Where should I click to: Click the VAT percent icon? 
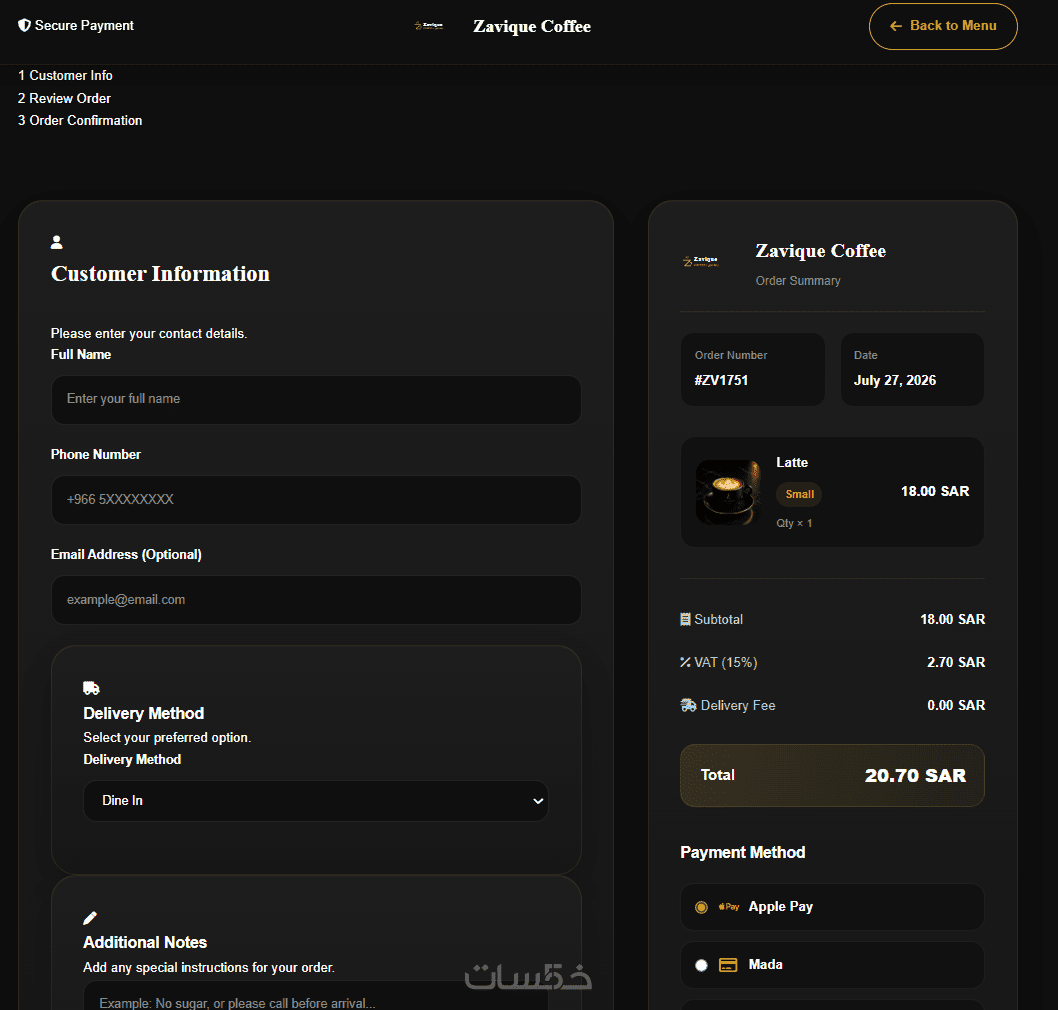[685, 663]
